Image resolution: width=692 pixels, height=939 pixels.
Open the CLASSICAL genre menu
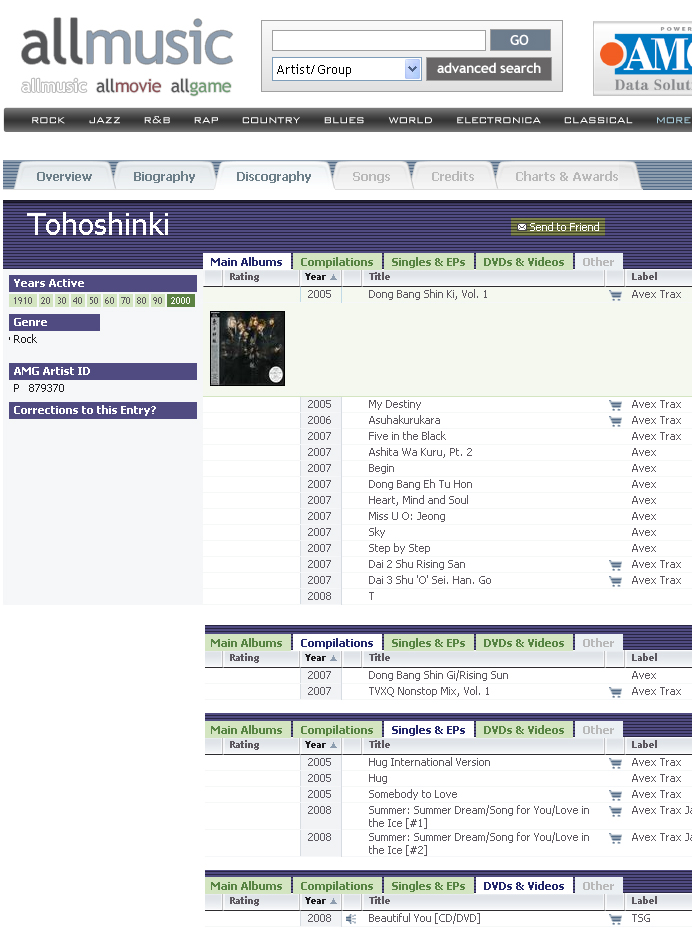point(598,120)
